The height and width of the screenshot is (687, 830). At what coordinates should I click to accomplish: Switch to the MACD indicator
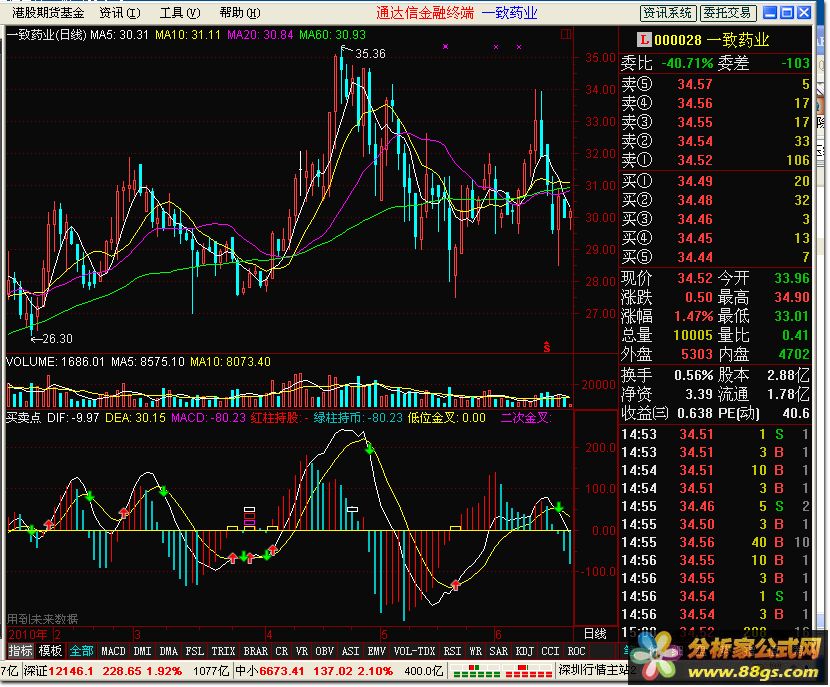click(113, 651)
